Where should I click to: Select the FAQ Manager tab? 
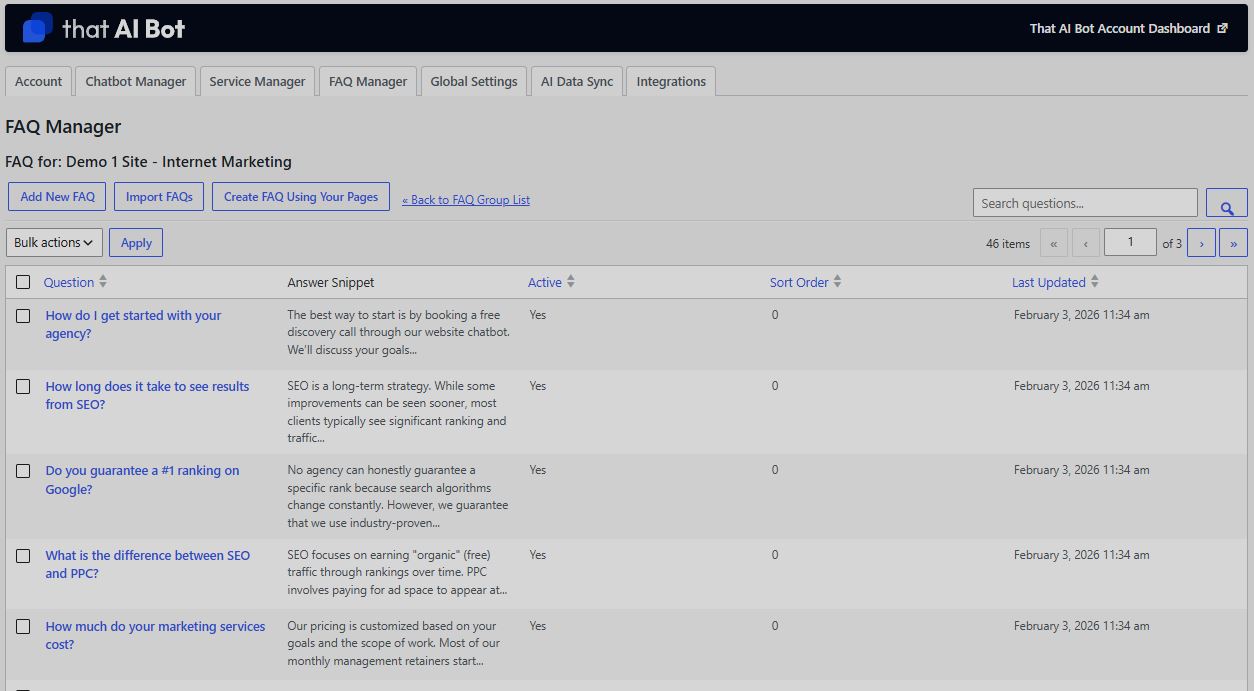pos(368,81)
